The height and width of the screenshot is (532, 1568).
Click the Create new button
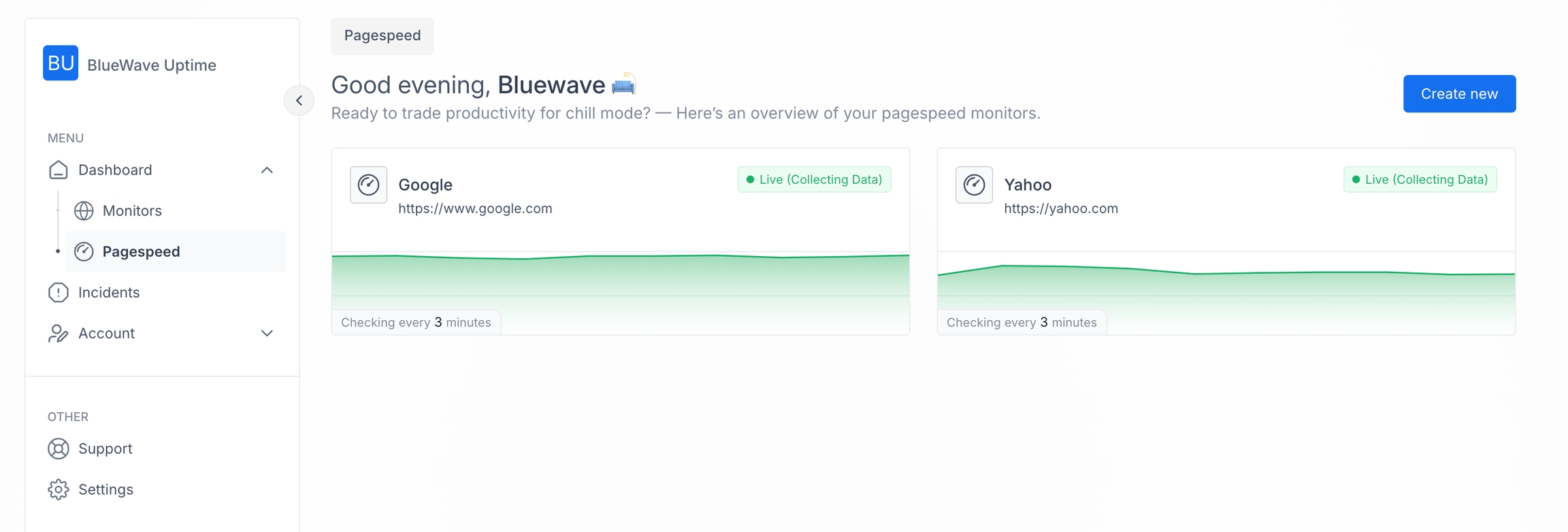coord(1459,94)
